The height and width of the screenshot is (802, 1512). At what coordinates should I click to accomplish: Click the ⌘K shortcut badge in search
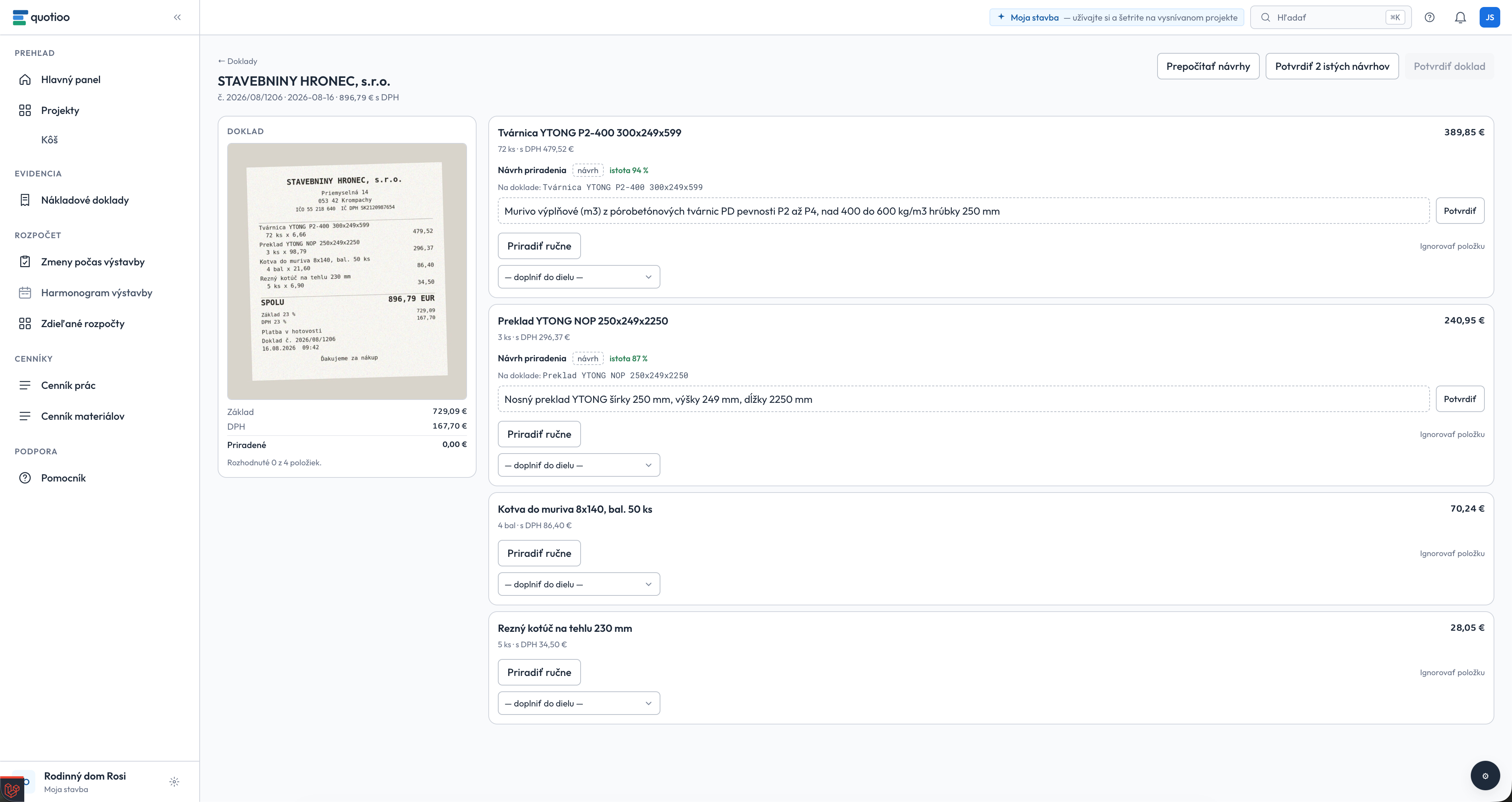1395,18
